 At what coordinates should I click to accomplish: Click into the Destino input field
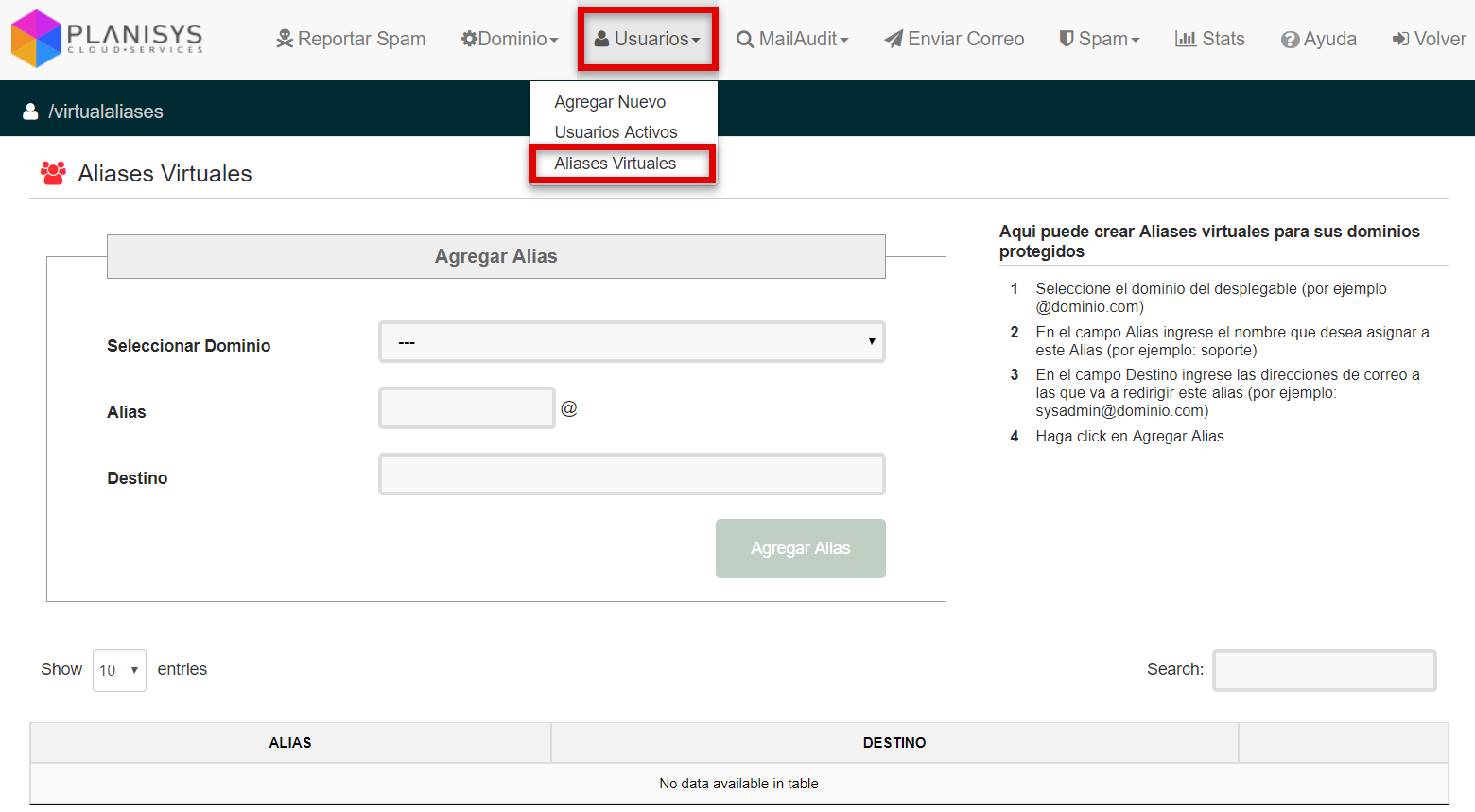click(x=632, y=475)
